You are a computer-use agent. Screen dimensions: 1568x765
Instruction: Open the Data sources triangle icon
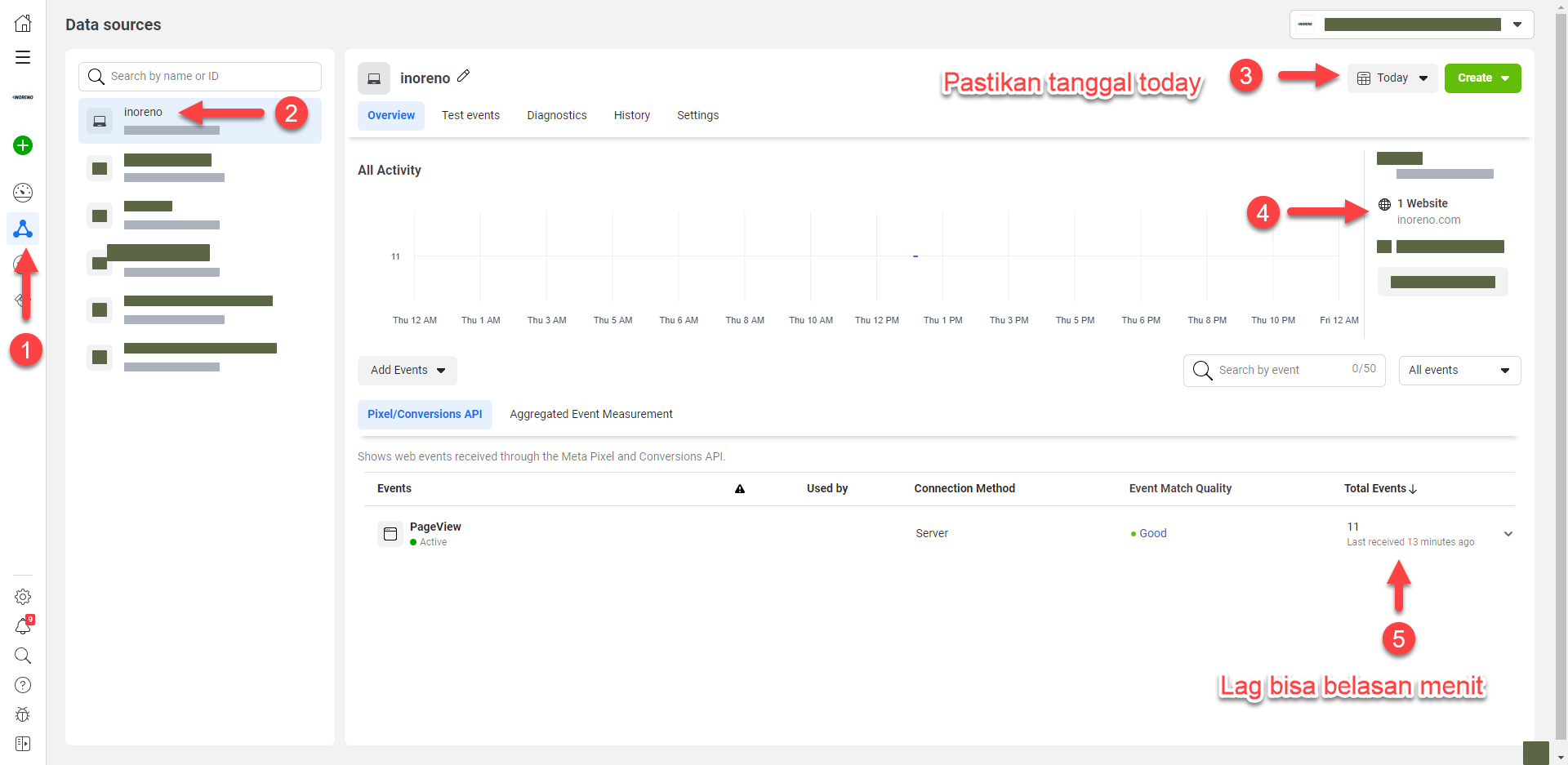point(23,229)
